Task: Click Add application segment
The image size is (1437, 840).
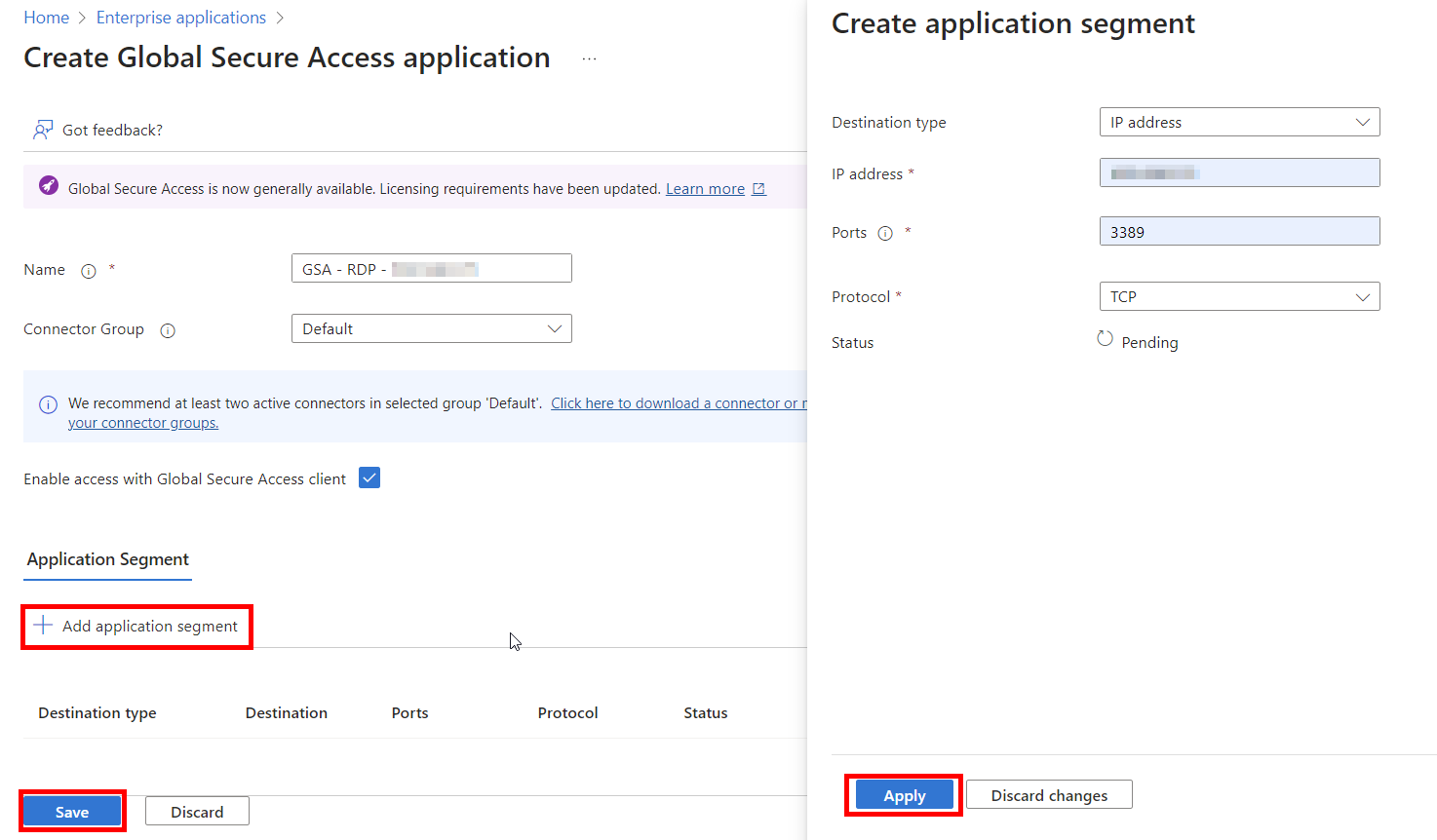Action: point(136,626)
